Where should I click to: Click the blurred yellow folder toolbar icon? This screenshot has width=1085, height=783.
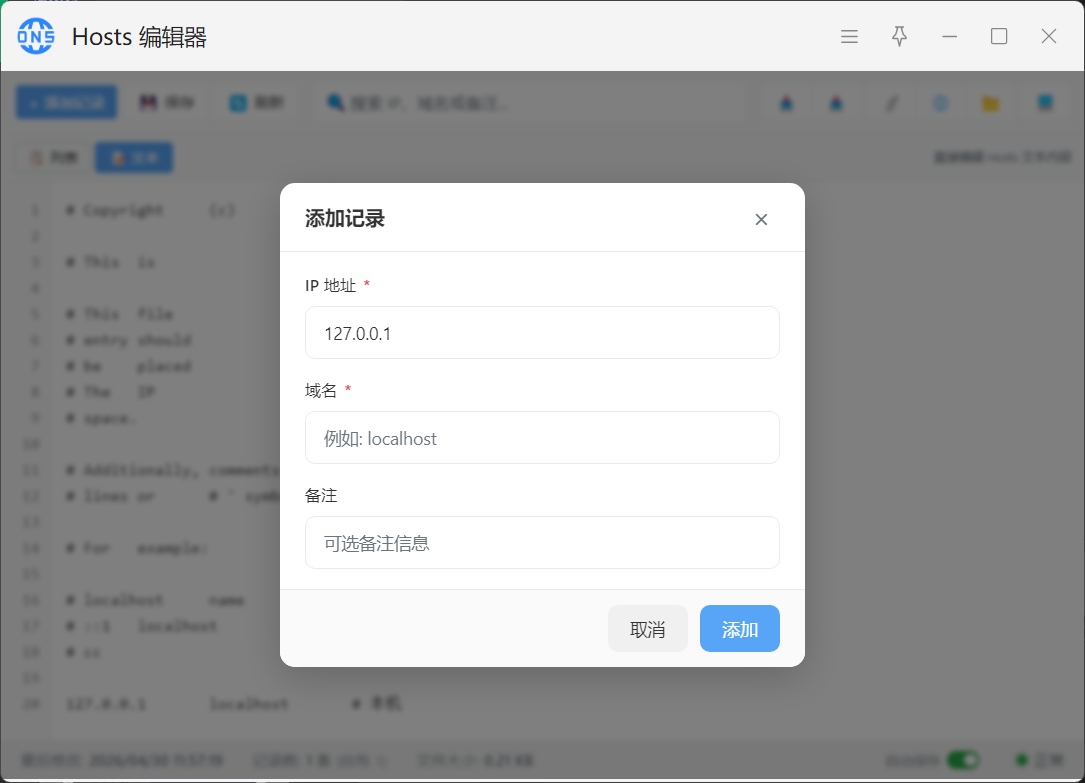tap(991, 104)
